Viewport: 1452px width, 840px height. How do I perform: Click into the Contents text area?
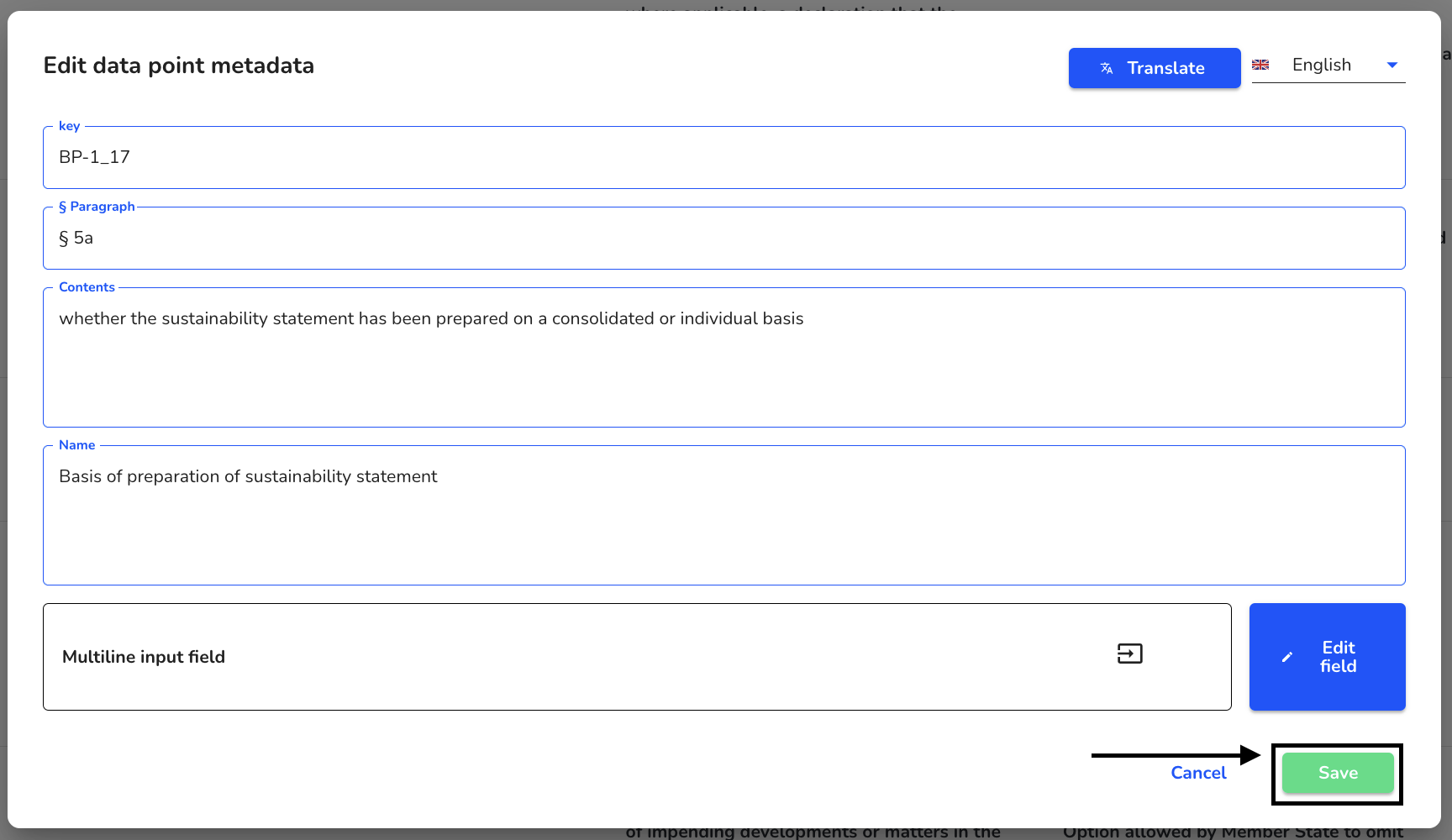[723, 357]
